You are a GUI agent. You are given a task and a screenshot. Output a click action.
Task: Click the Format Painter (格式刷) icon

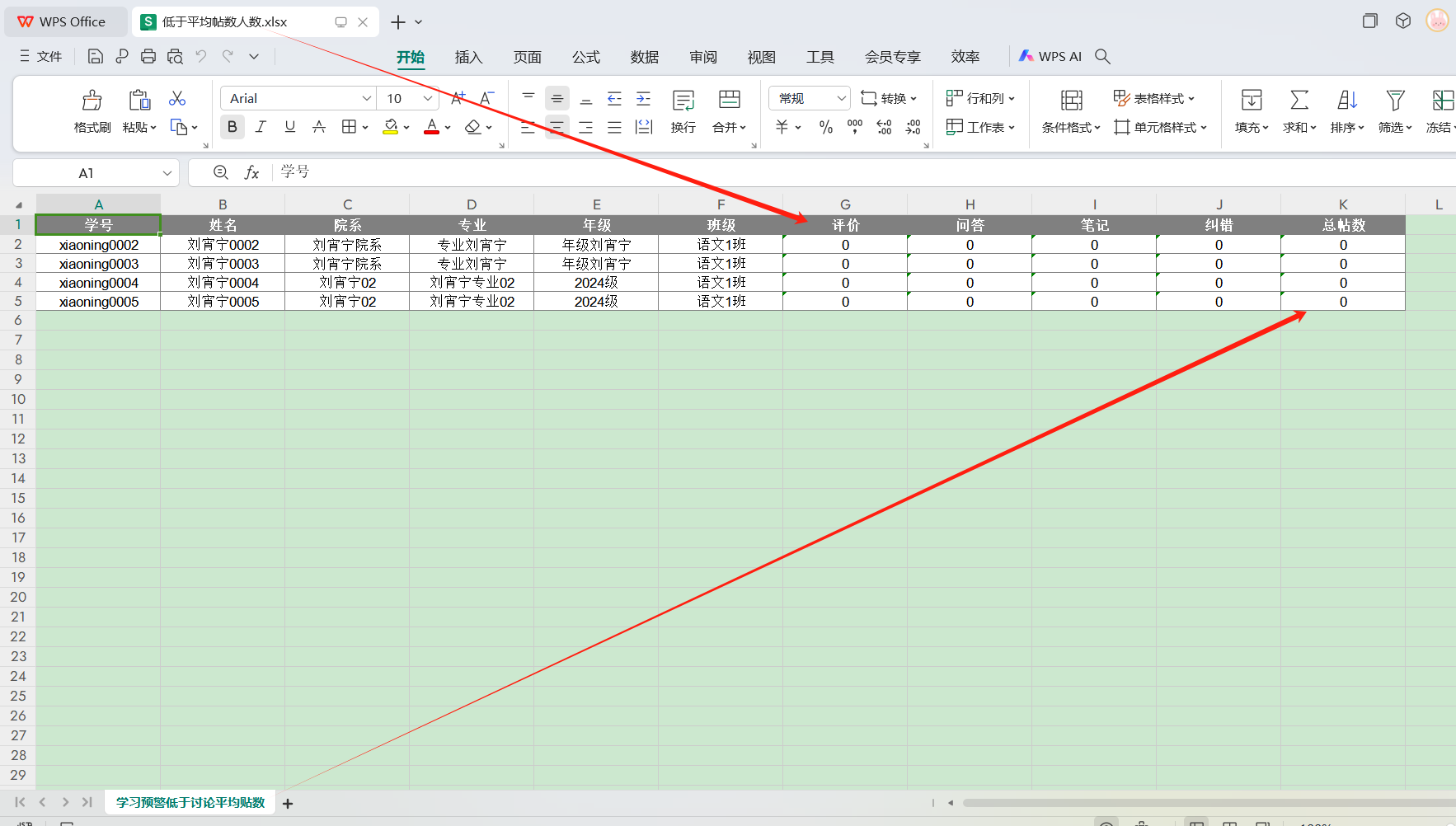(x=92, y=101)
